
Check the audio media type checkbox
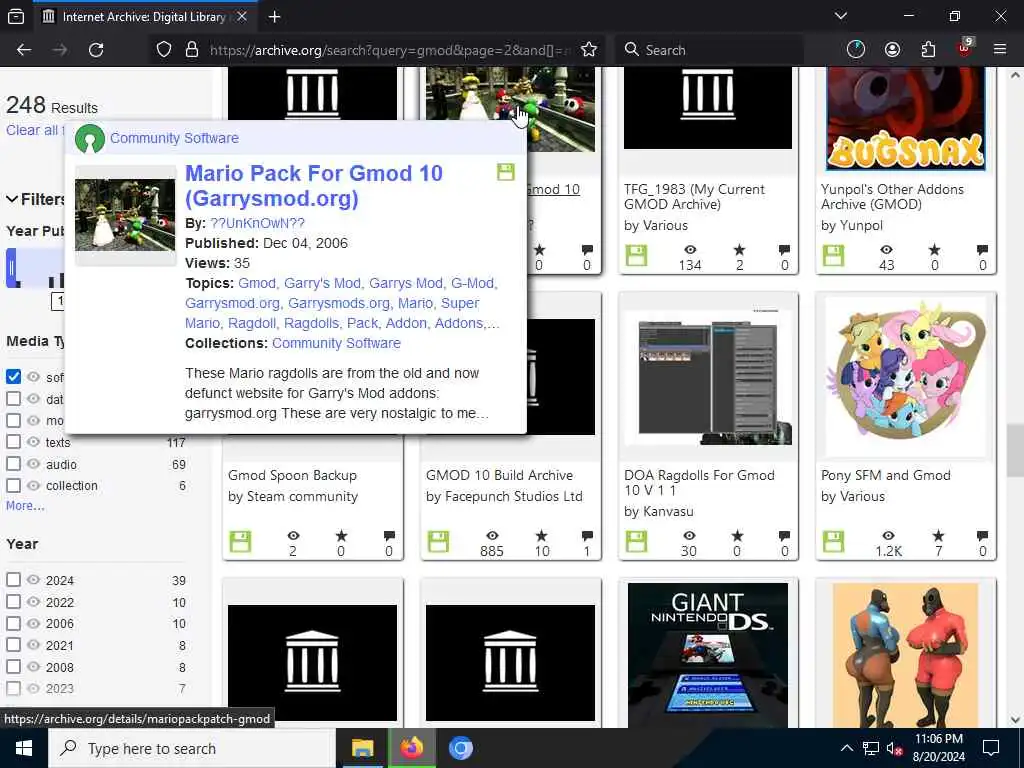(x=13, y=464)
